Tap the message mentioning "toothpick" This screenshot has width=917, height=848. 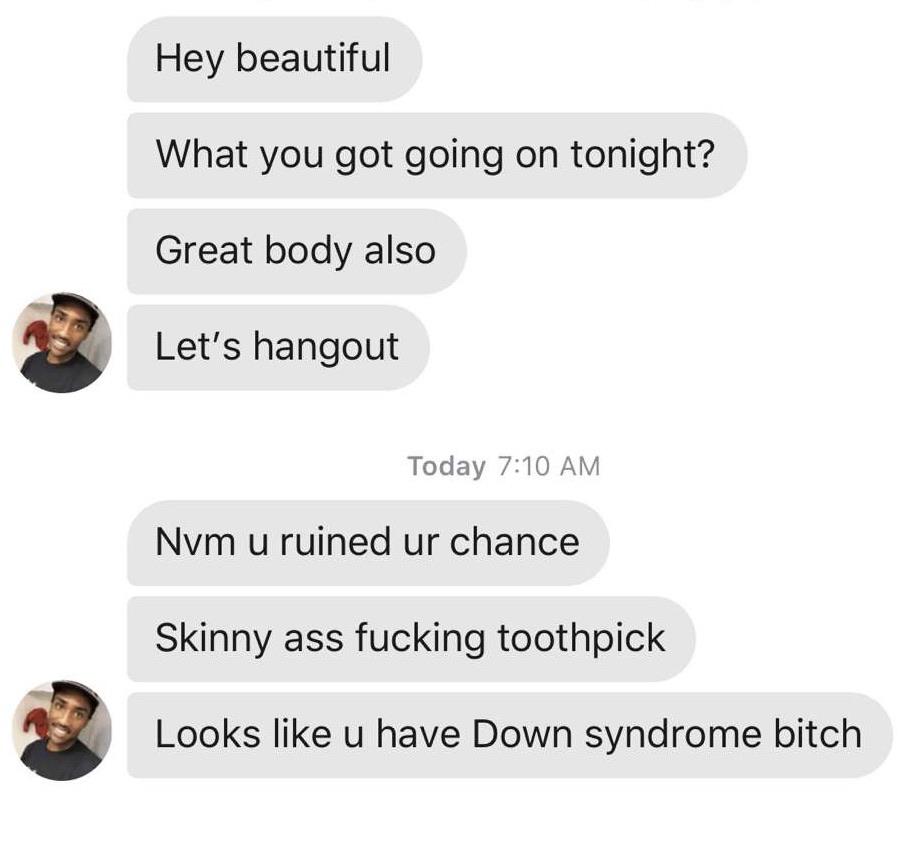click(x=411, y=639)
